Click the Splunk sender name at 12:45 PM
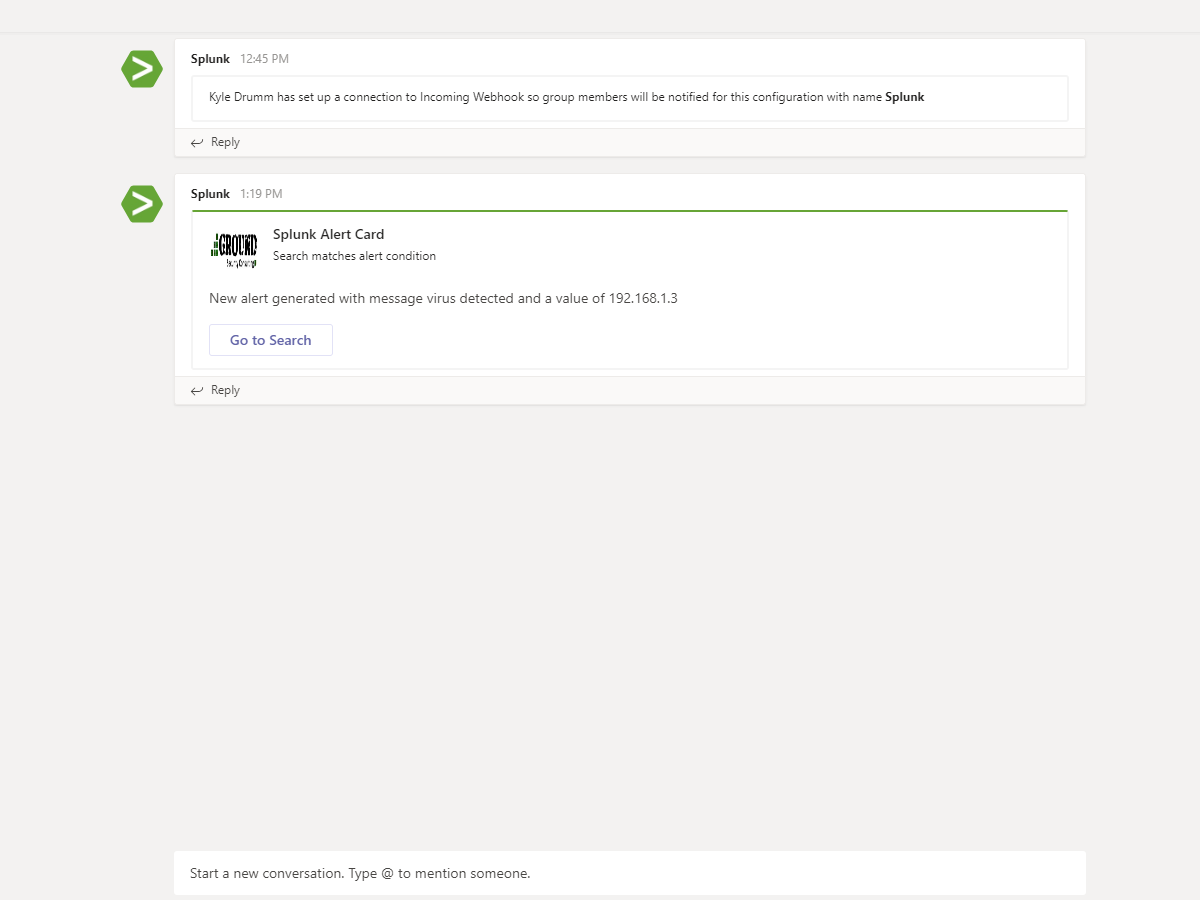 [x=210, y=59]
